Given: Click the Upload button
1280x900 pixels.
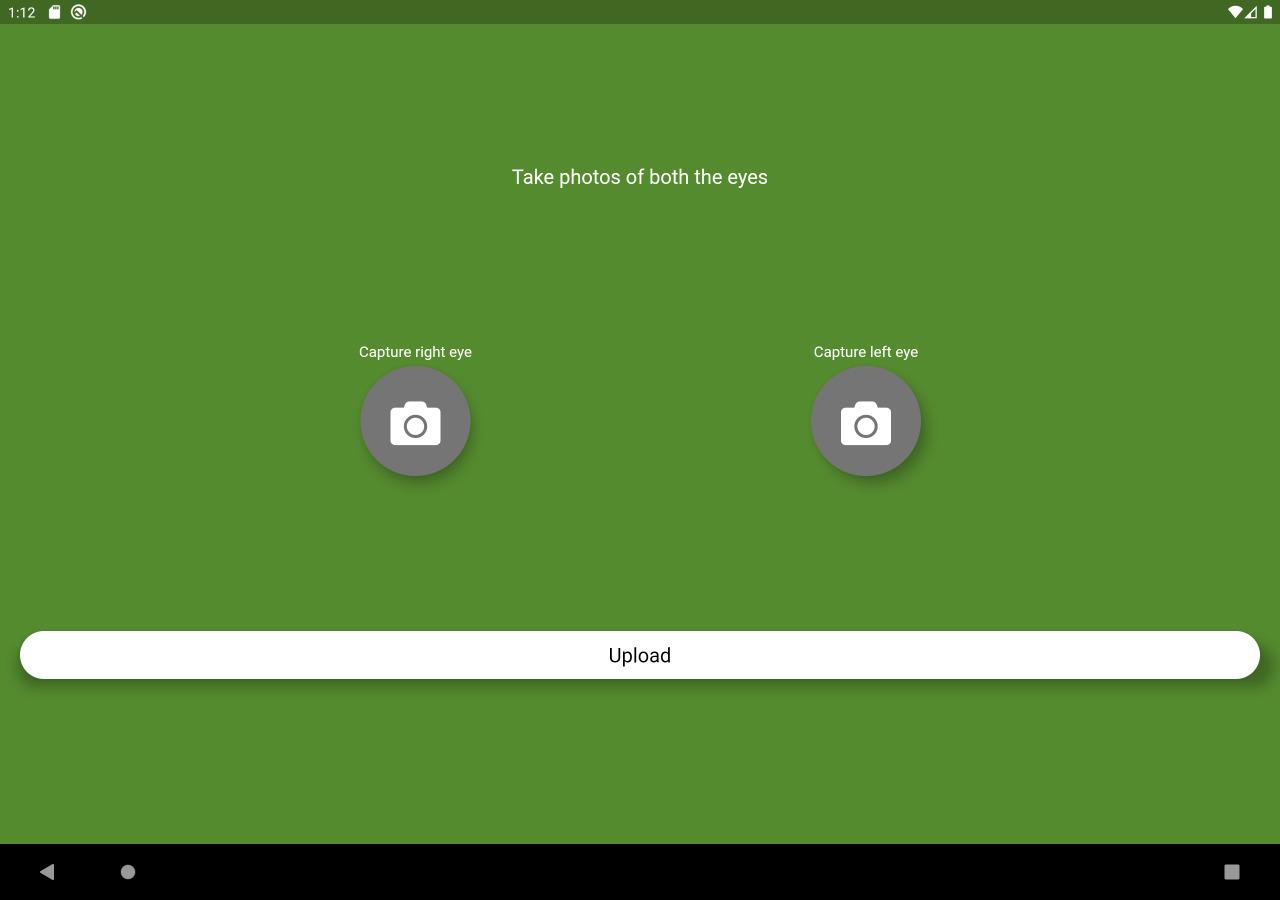Looking at the screenshot, I should coord(640,655).
